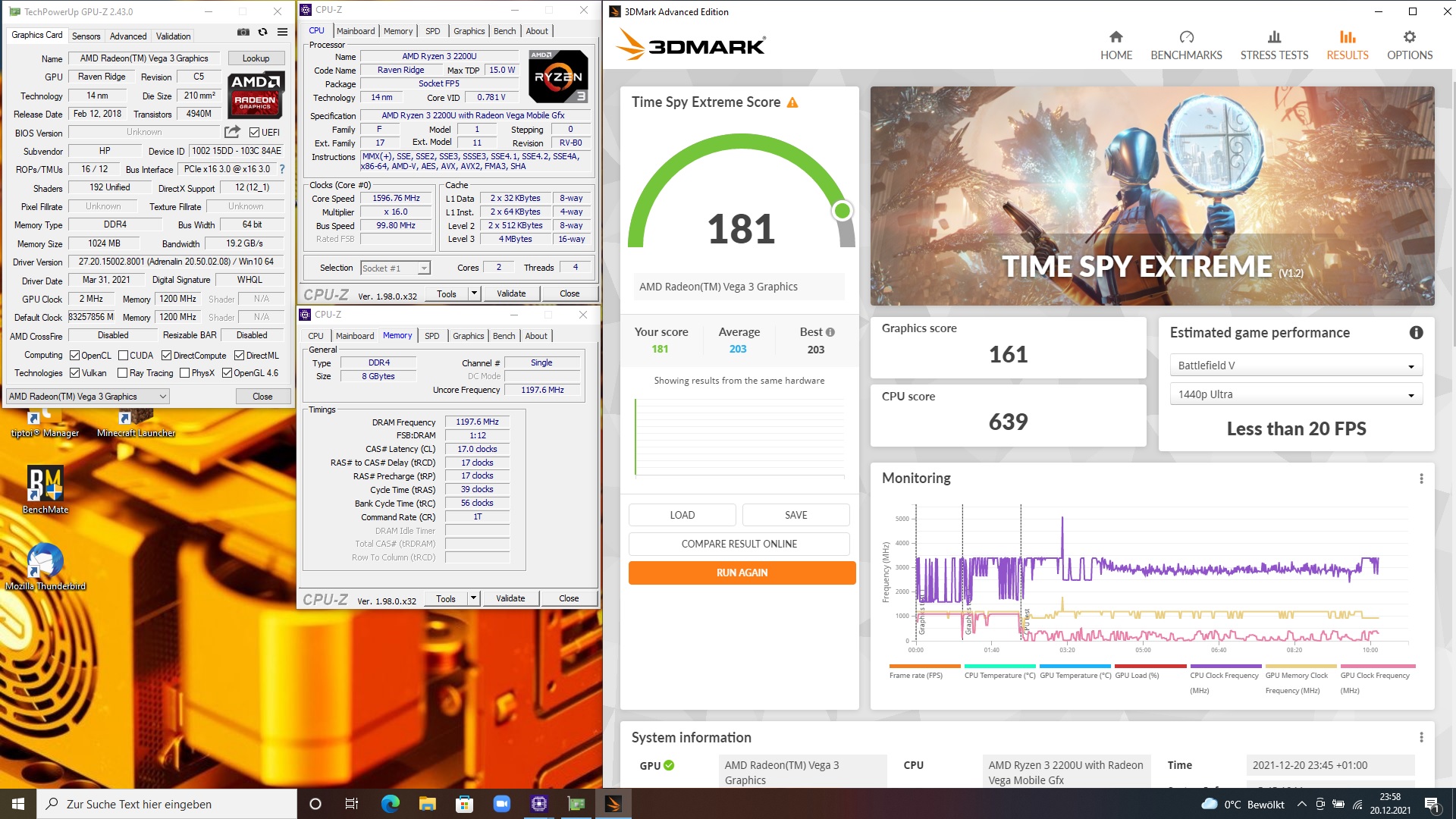
Task: Click Validate in top CPU-Z window
Action: [x=511, y=293]
